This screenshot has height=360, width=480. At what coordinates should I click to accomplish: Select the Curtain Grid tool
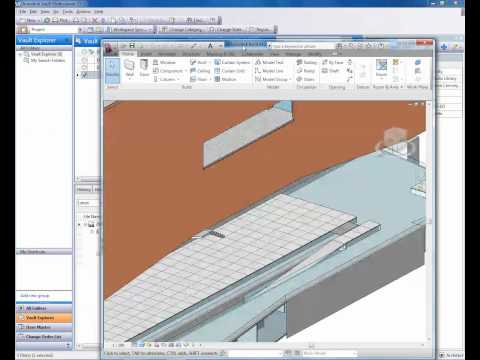pyautogui.click(x=230, y=71)
